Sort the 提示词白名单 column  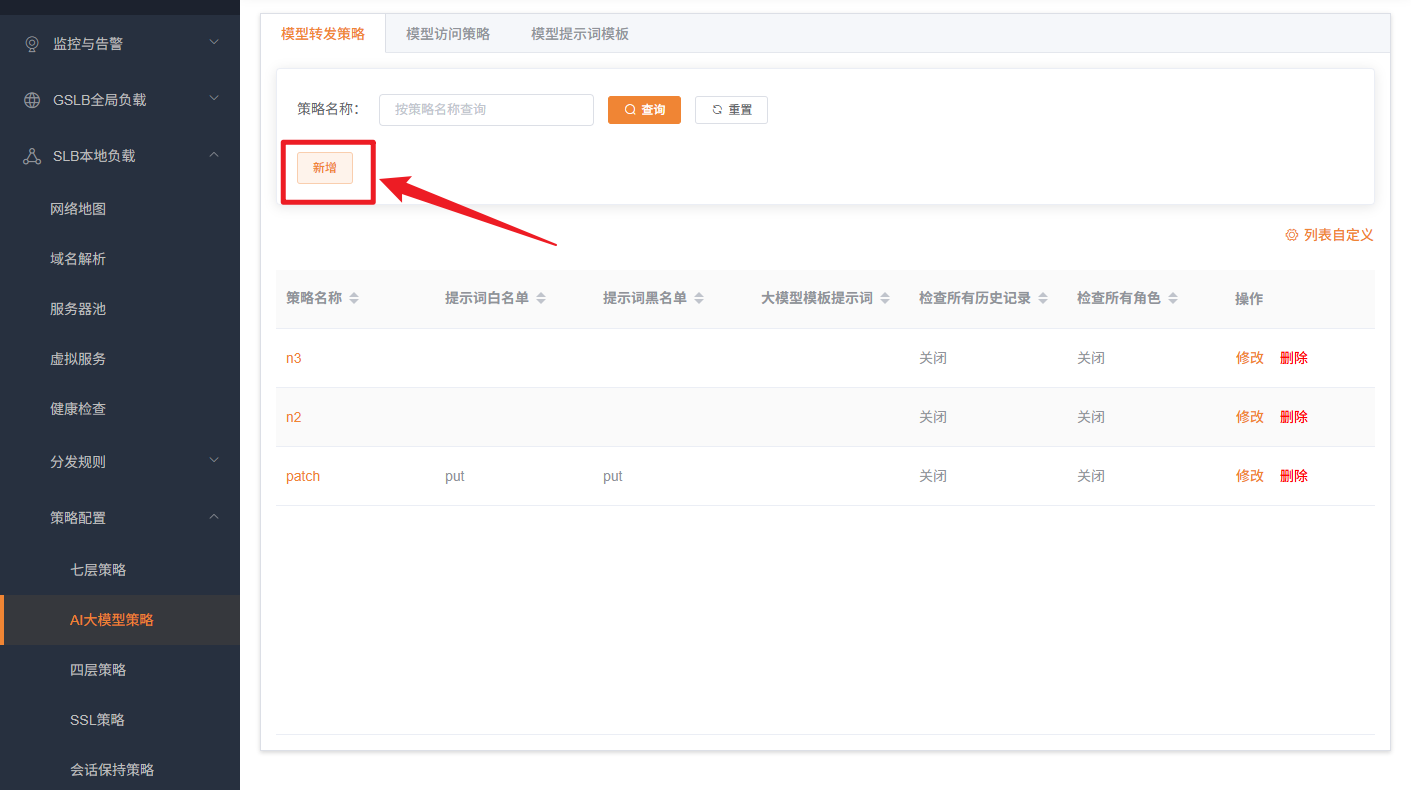540,297
